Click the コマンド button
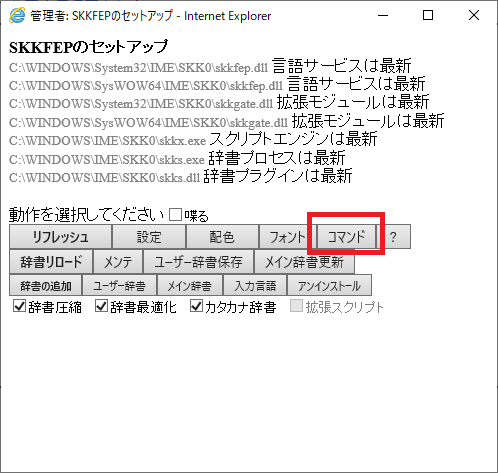 [x=346, y=237]
